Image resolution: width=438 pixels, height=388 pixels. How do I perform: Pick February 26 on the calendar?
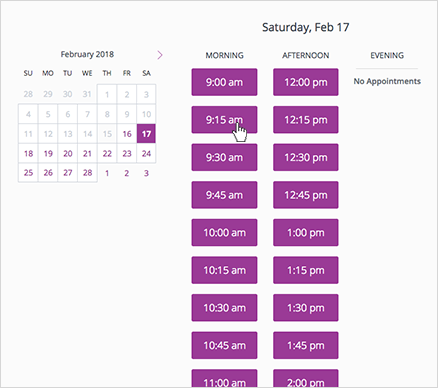[x=48, y=173]
